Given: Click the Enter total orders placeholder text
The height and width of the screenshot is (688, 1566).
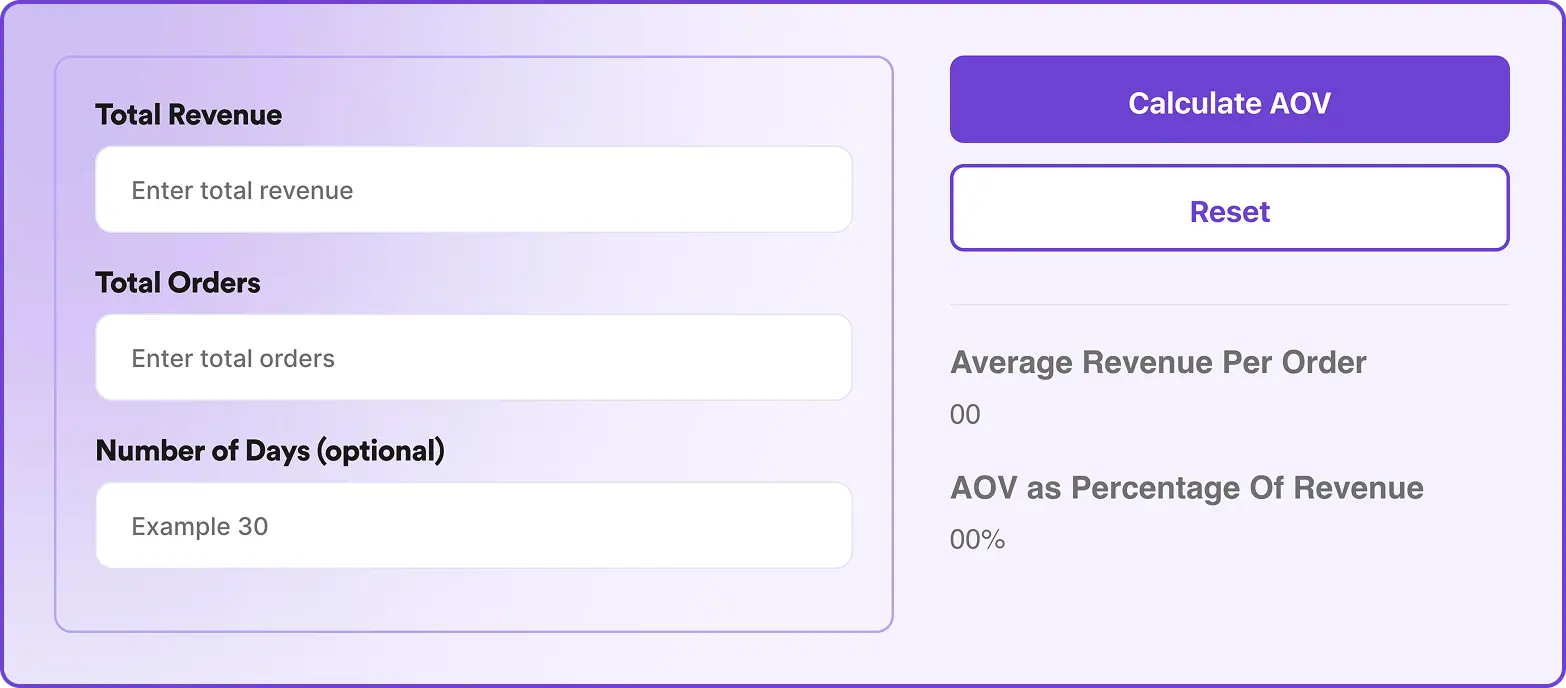Looking at the screenshot, I should click(233, 358).
